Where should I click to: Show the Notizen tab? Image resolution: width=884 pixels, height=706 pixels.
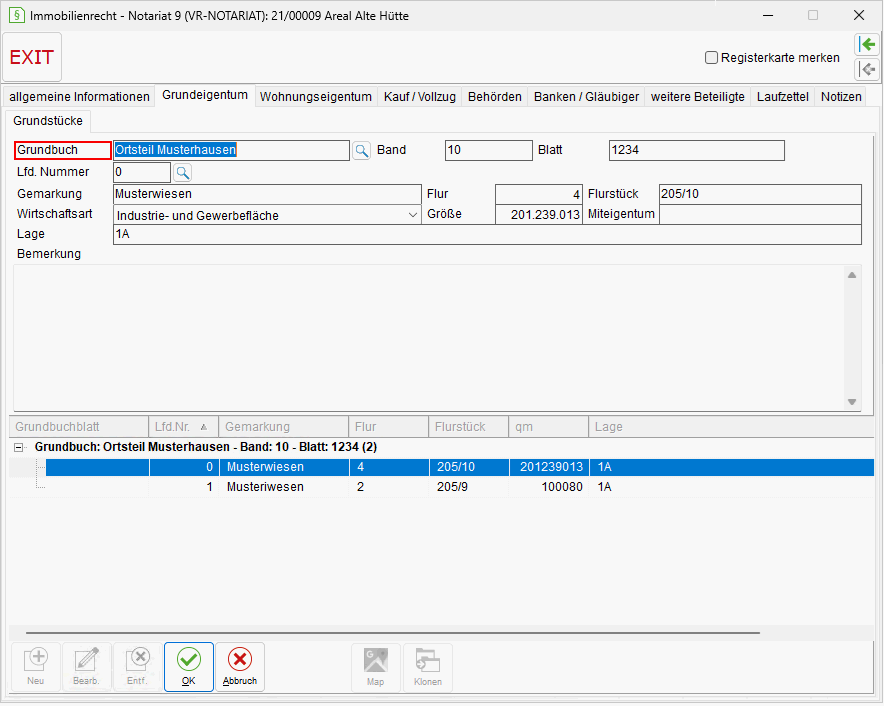coord(841,97)
